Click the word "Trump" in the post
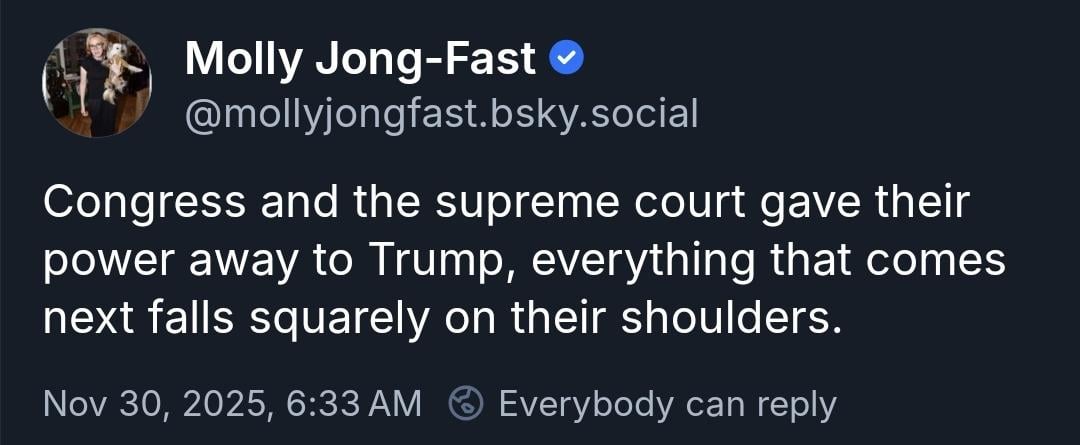The image size is (1080, 445). click(x=443, y=261)
